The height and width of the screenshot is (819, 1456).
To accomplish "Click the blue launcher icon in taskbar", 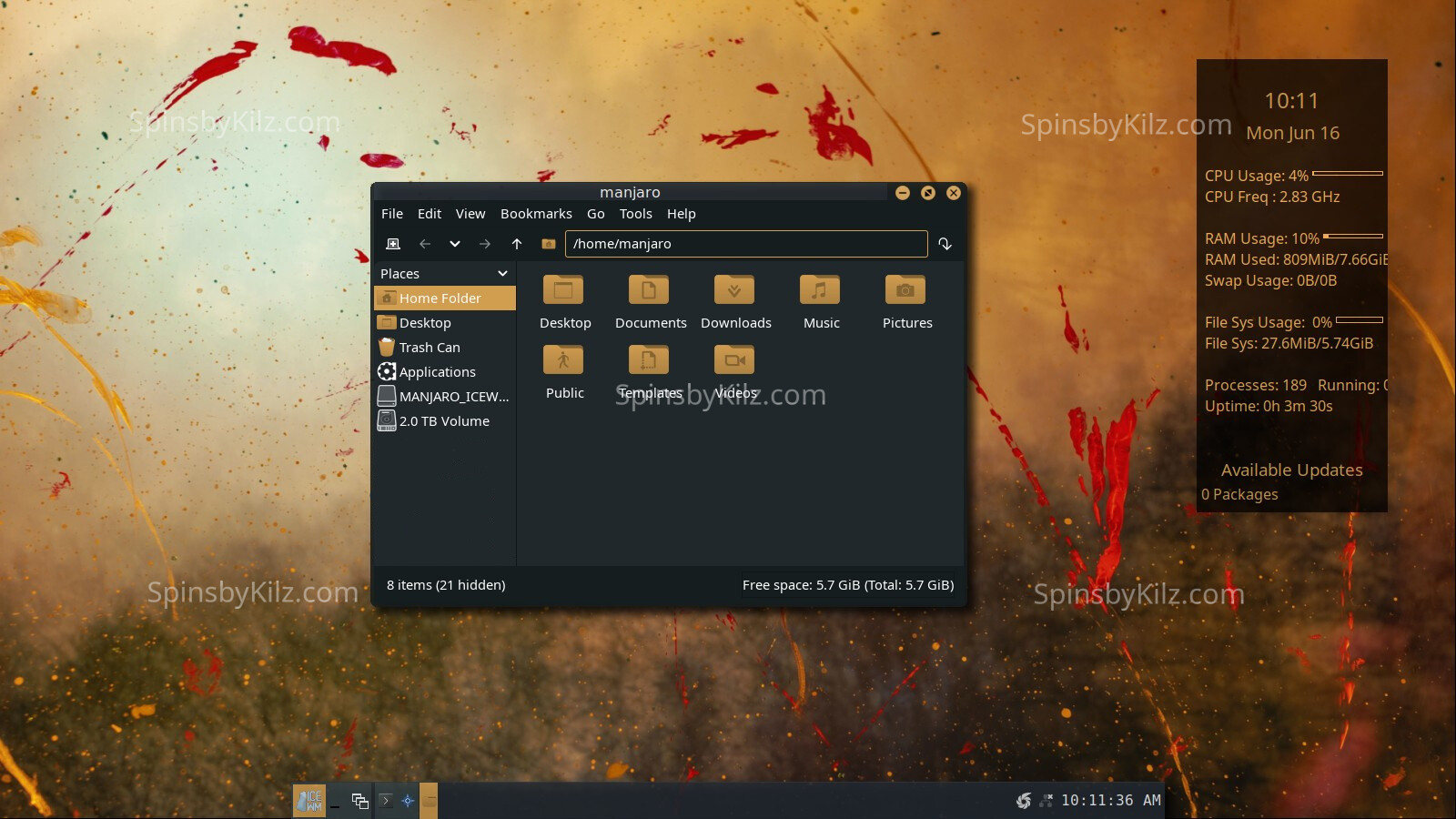I will pyautogui.click(x=408, y=801).
